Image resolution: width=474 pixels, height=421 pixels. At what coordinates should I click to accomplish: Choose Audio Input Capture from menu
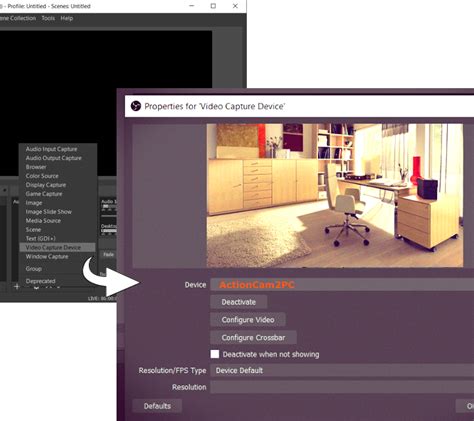51,149
